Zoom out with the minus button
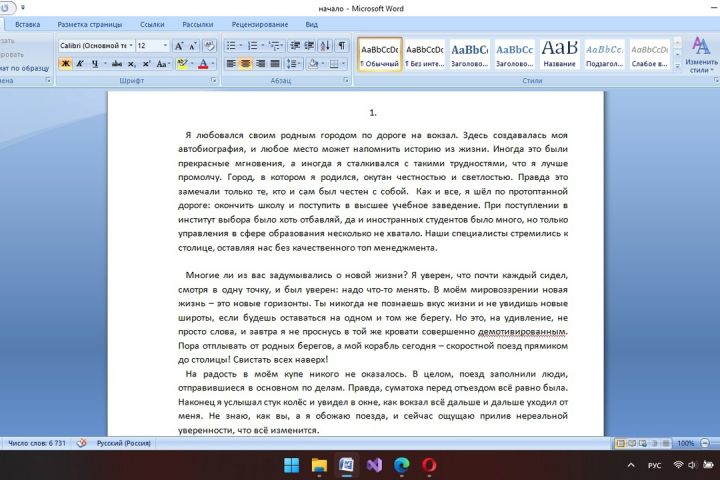The image size is (720, 480). point(705,443)
